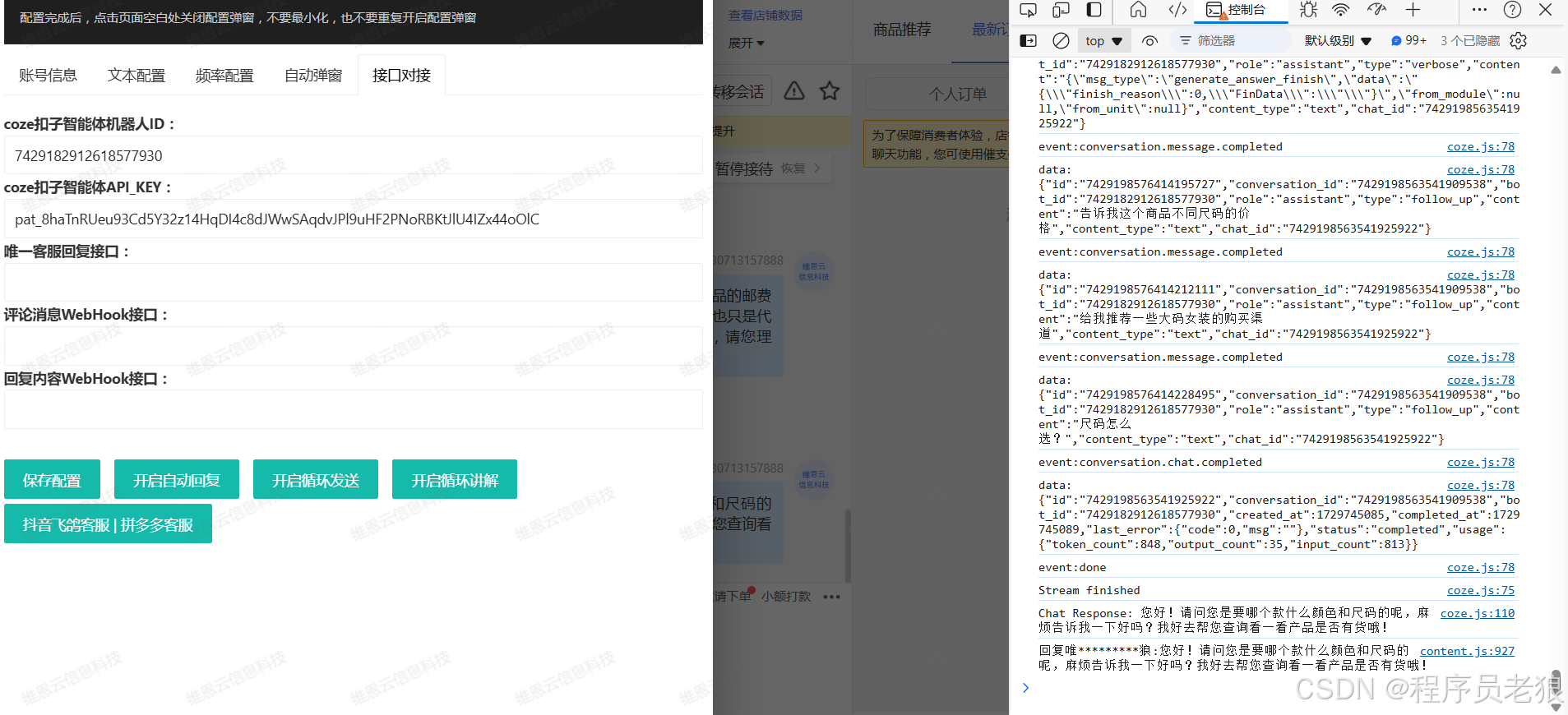This screenshot has width=1568, height=715.
Task: Open the 个人订单 button
Action: point(937,94)
